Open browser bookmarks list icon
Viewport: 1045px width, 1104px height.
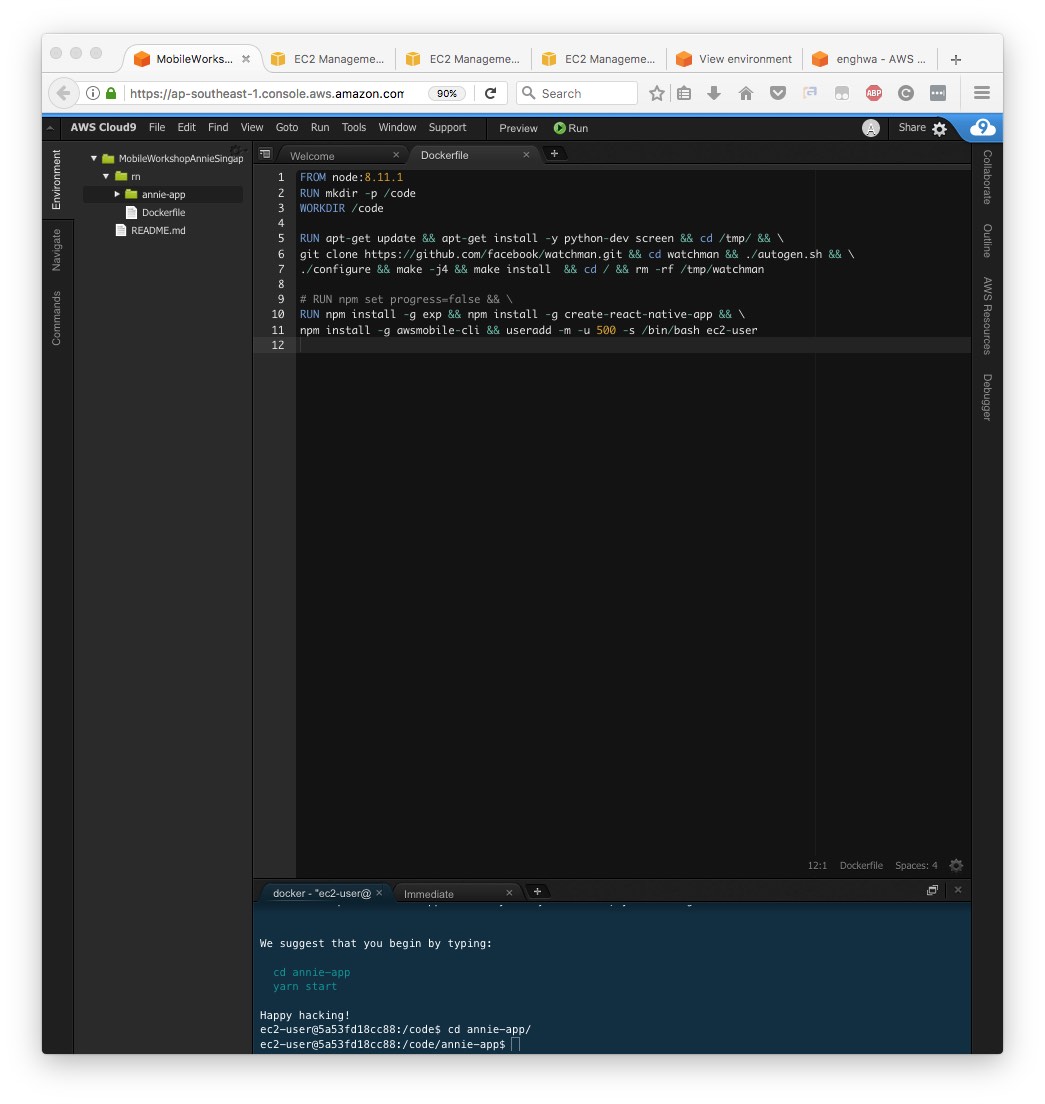pyautogui.click(x=684, y=93)
